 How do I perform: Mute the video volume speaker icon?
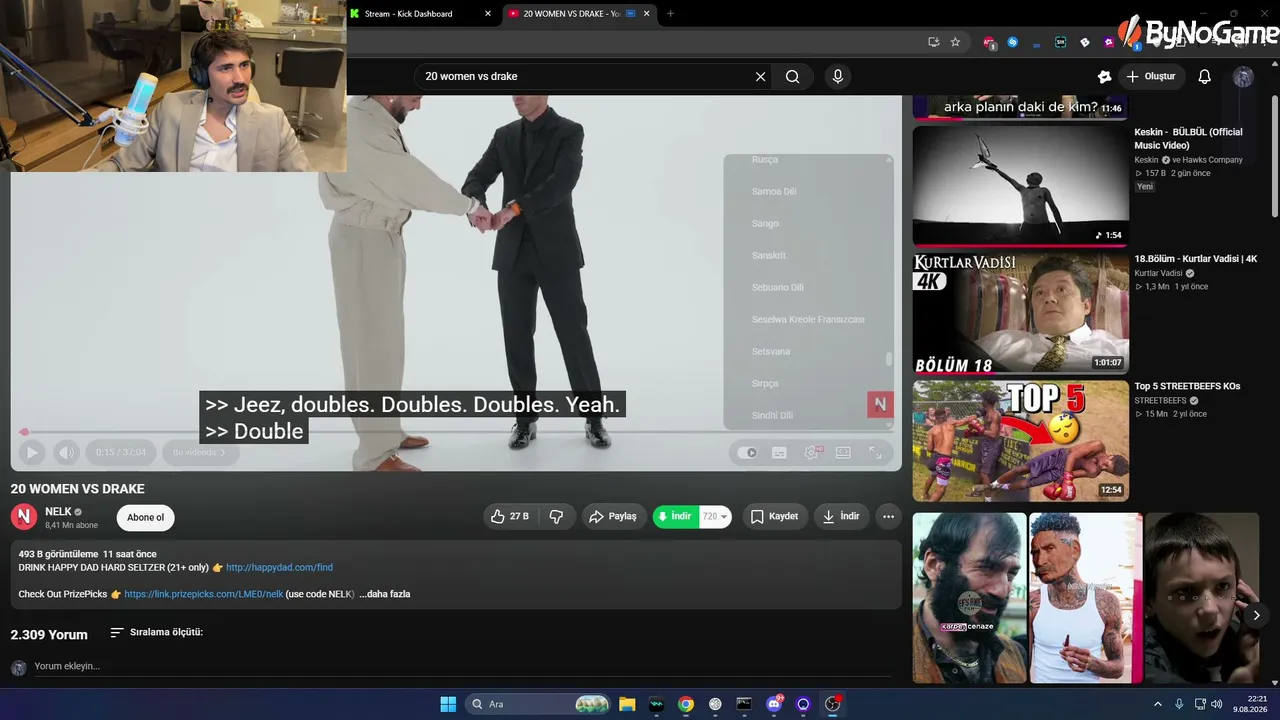pos(66,453)
